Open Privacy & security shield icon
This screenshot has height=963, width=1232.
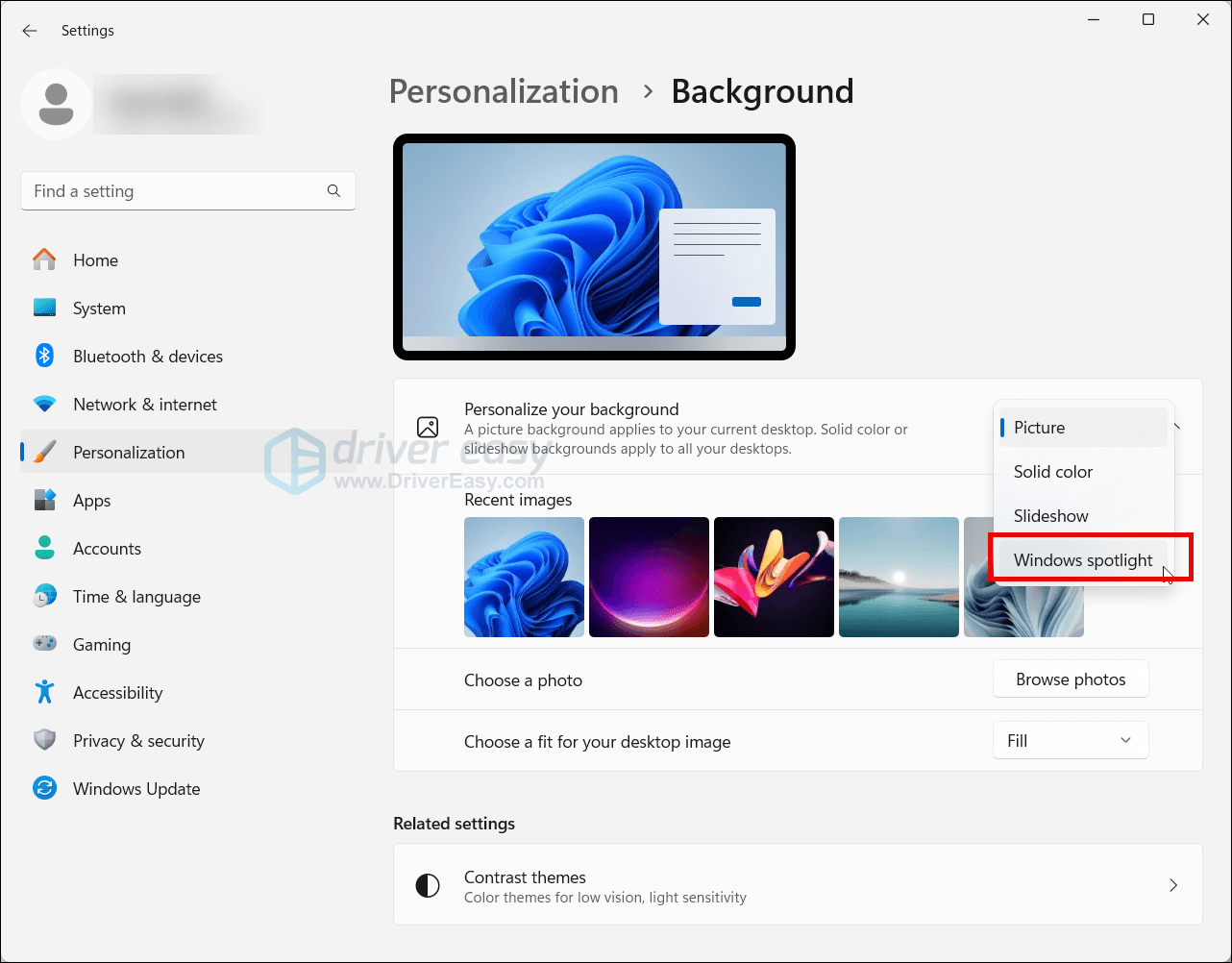click(x=44, y=740)
